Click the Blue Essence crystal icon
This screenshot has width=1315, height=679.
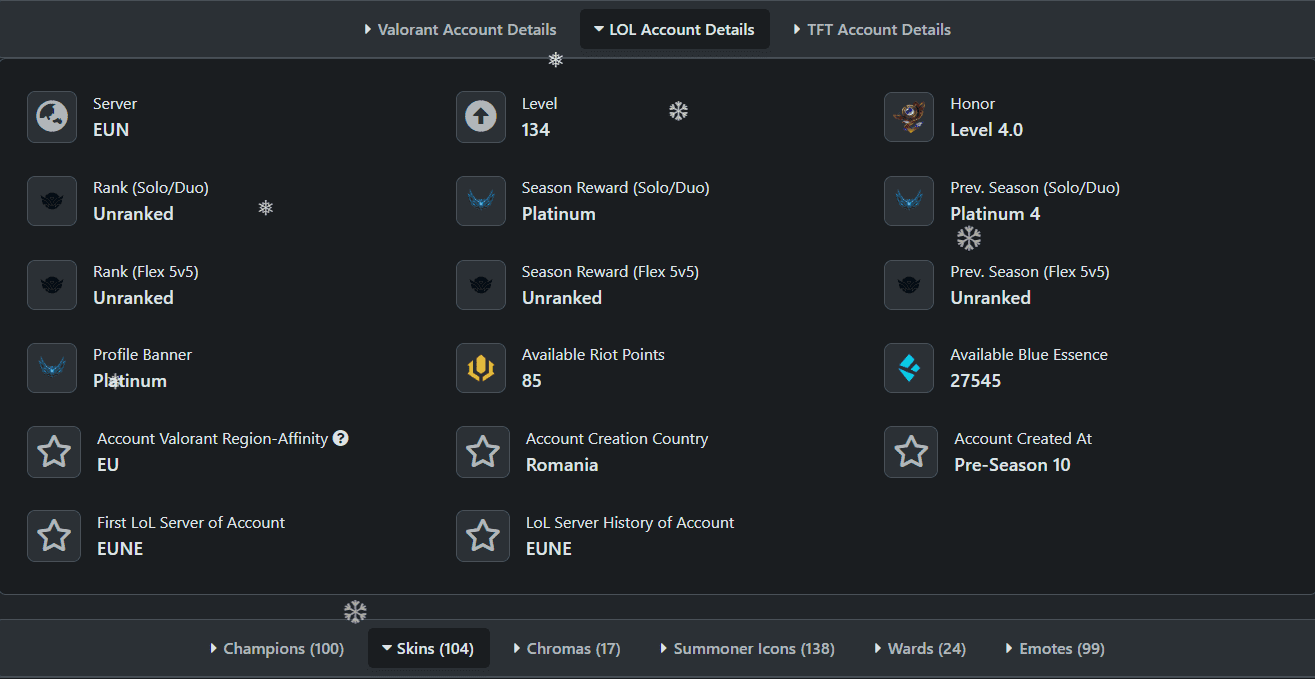(x=909, y=368)
